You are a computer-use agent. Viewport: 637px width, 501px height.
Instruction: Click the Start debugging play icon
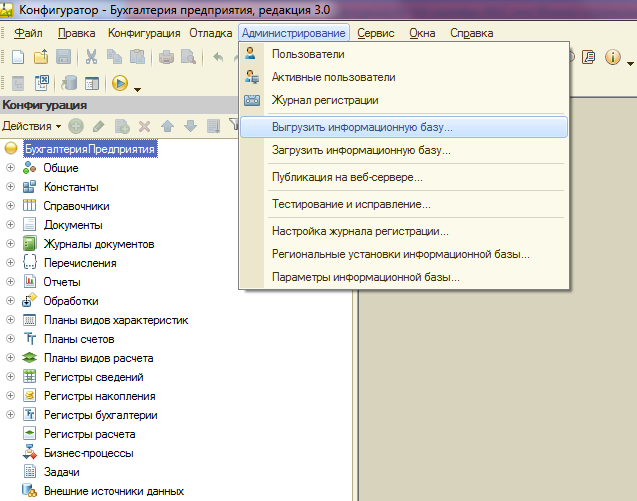tap(120, 84)
